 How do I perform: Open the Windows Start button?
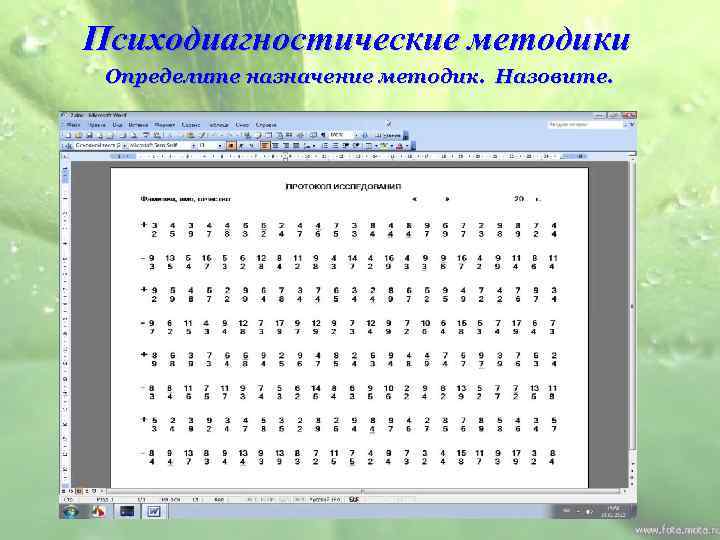coord(71,511)
